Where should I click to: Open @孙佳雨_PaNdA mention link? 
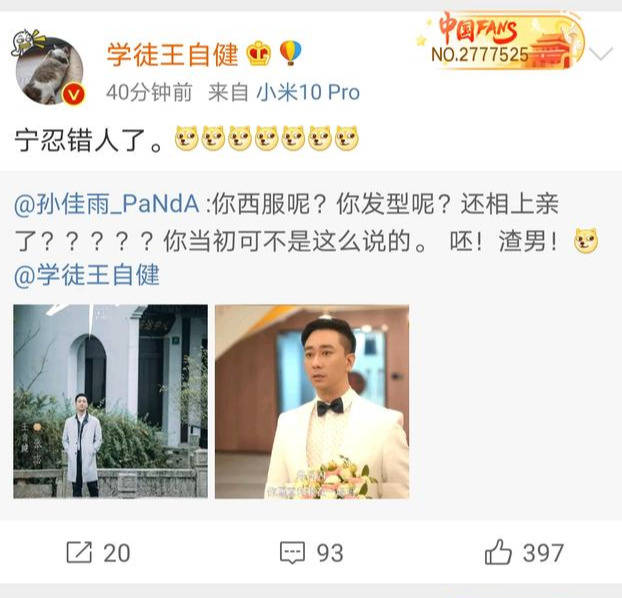(106, 204)
